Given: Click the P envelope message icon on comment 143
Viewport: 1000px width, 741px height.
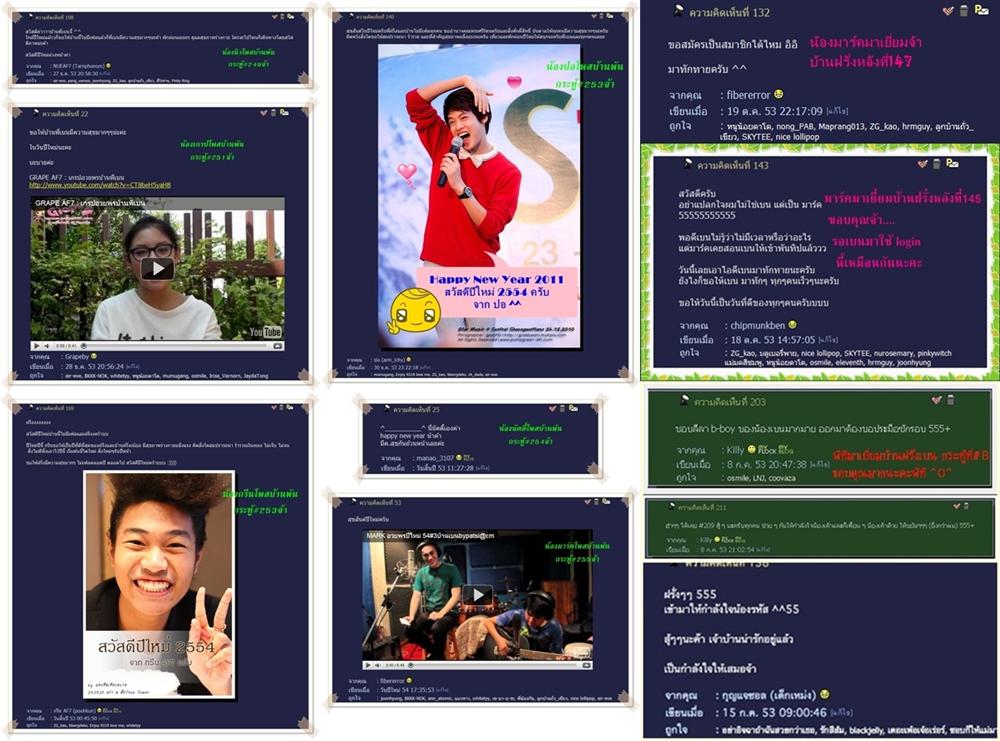Looking at the screenshot, I should point(952,163).
